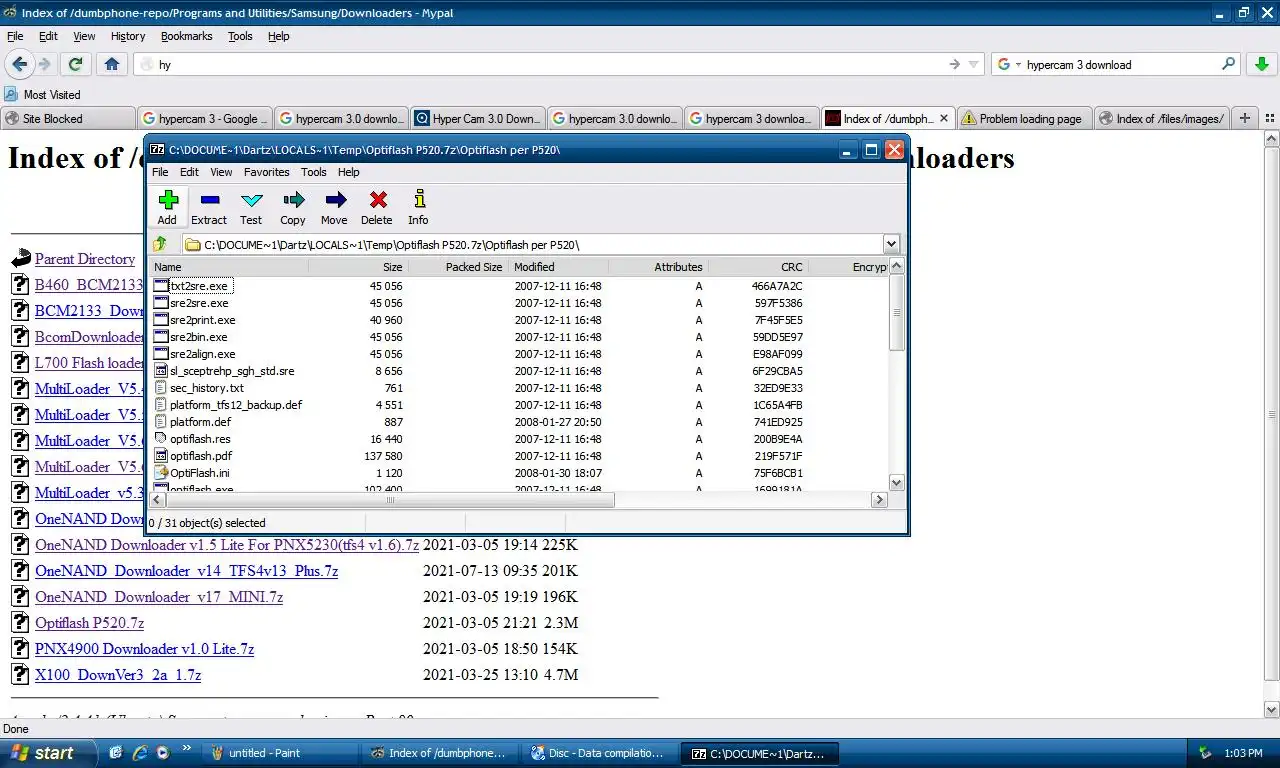The height and width of the screenshot is (768, 1280).
Task: Switch to the Hyper Cam 3.0 Down... tab
Action: tap(477, 118)
